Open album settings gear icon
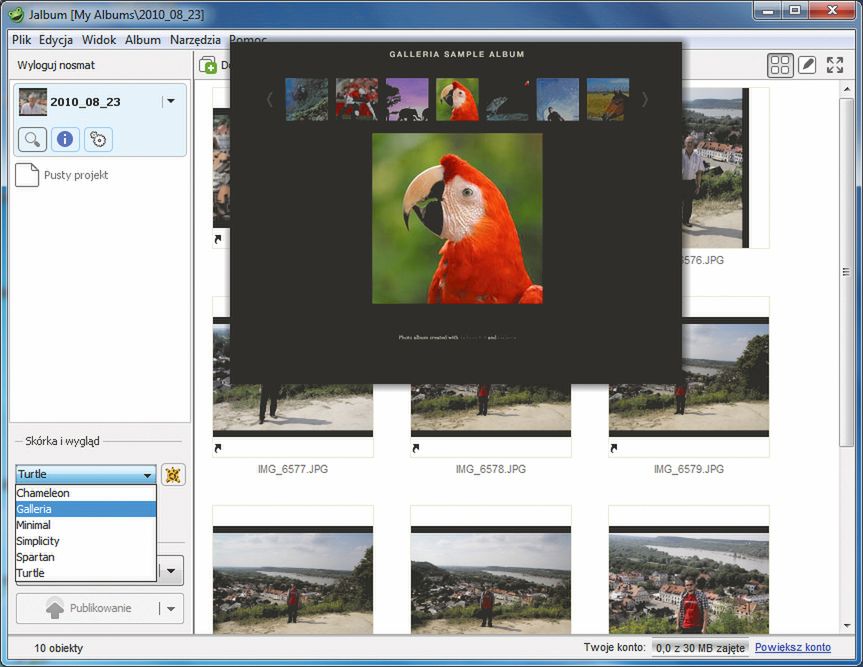The height and width of the screenshot is (667, 863). click(x=99, y=139)
